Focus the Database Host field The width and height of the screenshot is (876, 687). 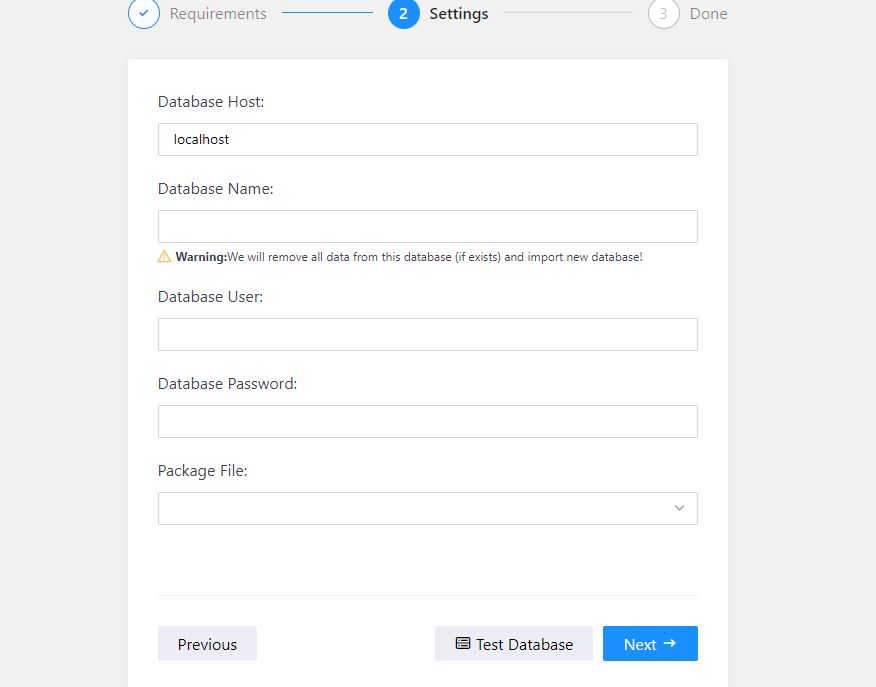click(x=427, y=140)
